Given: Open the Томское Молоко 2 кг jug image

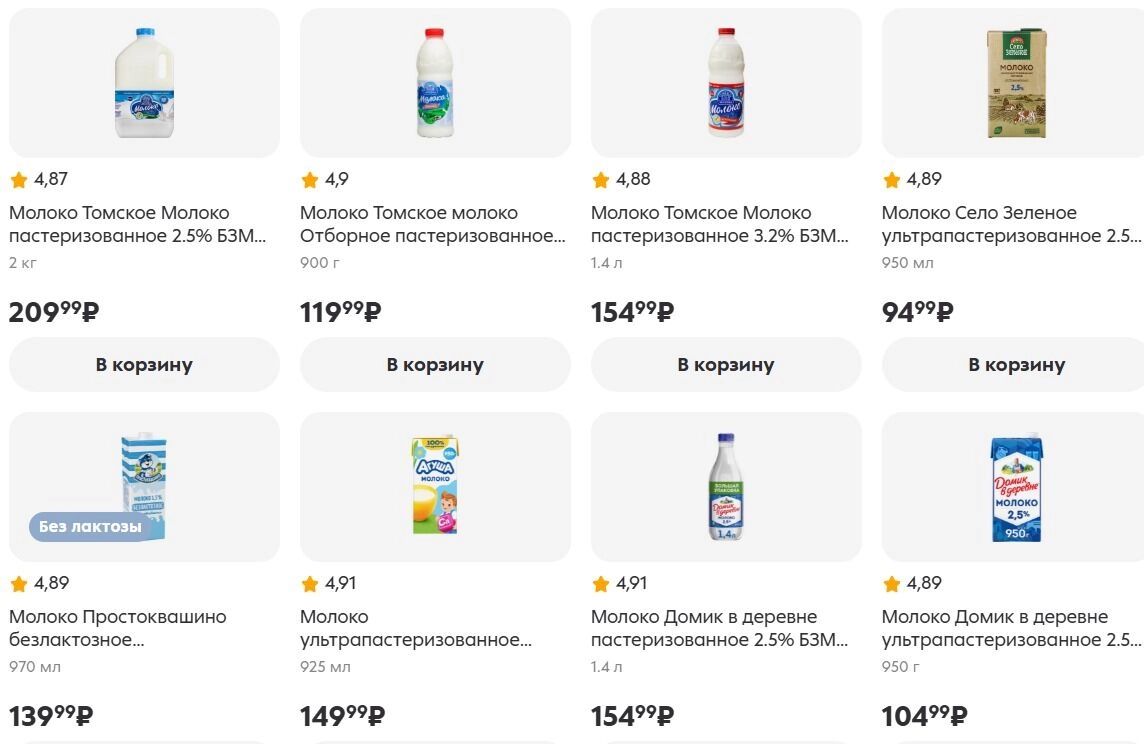Looking at the screenshot, I should point(144,84).
